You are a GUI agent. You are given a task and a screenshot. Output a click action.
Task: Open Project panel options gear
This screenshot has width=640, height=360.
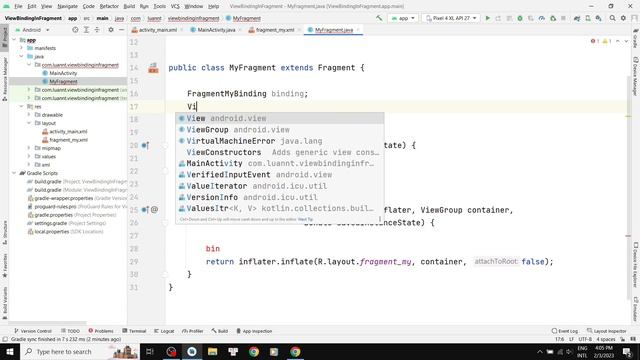(111, 30)
